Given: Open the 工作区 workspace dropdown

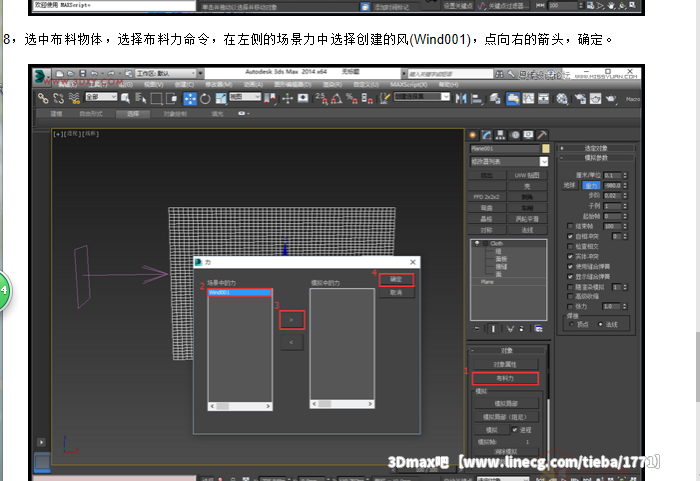Looking at the screenshot, I should [x=167, y=73].
